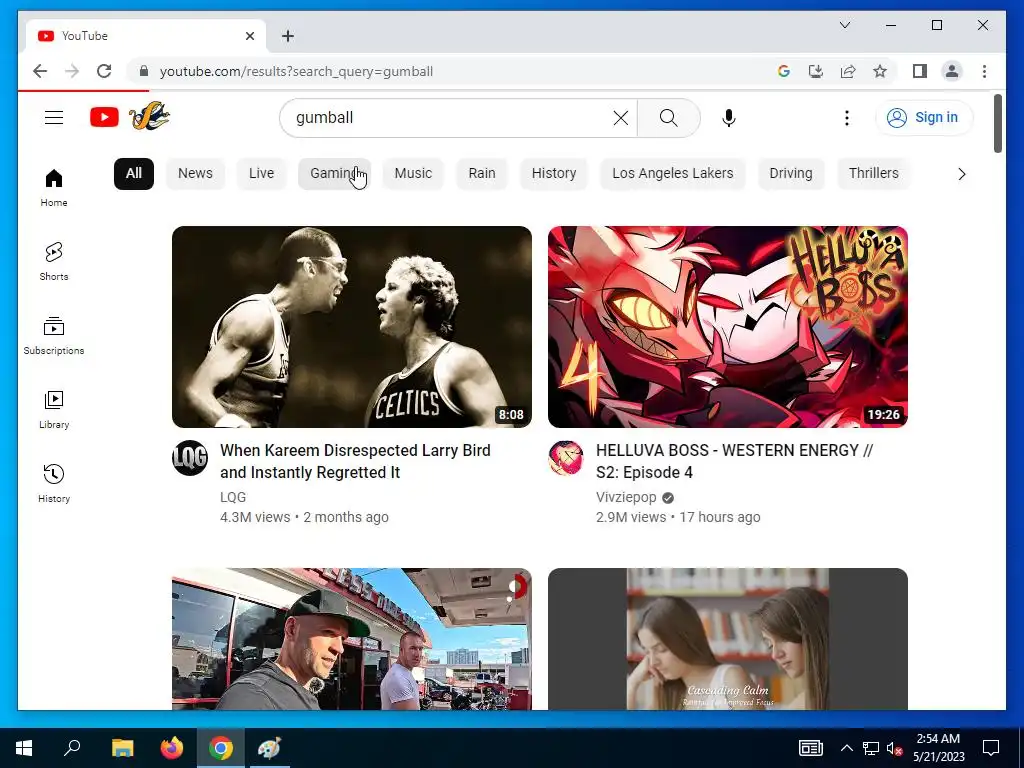Click title 'When Kareem Disrespected Larry Bird'

[x=355, y=461]
